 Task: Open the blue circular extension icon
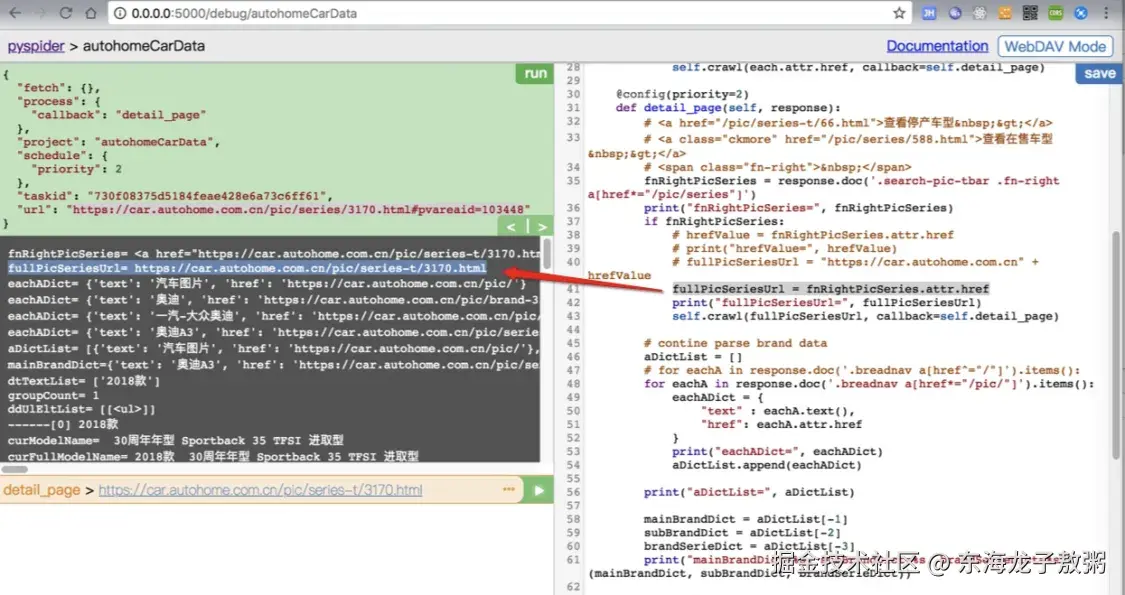pyautogui.click(x=1081, y=13)
